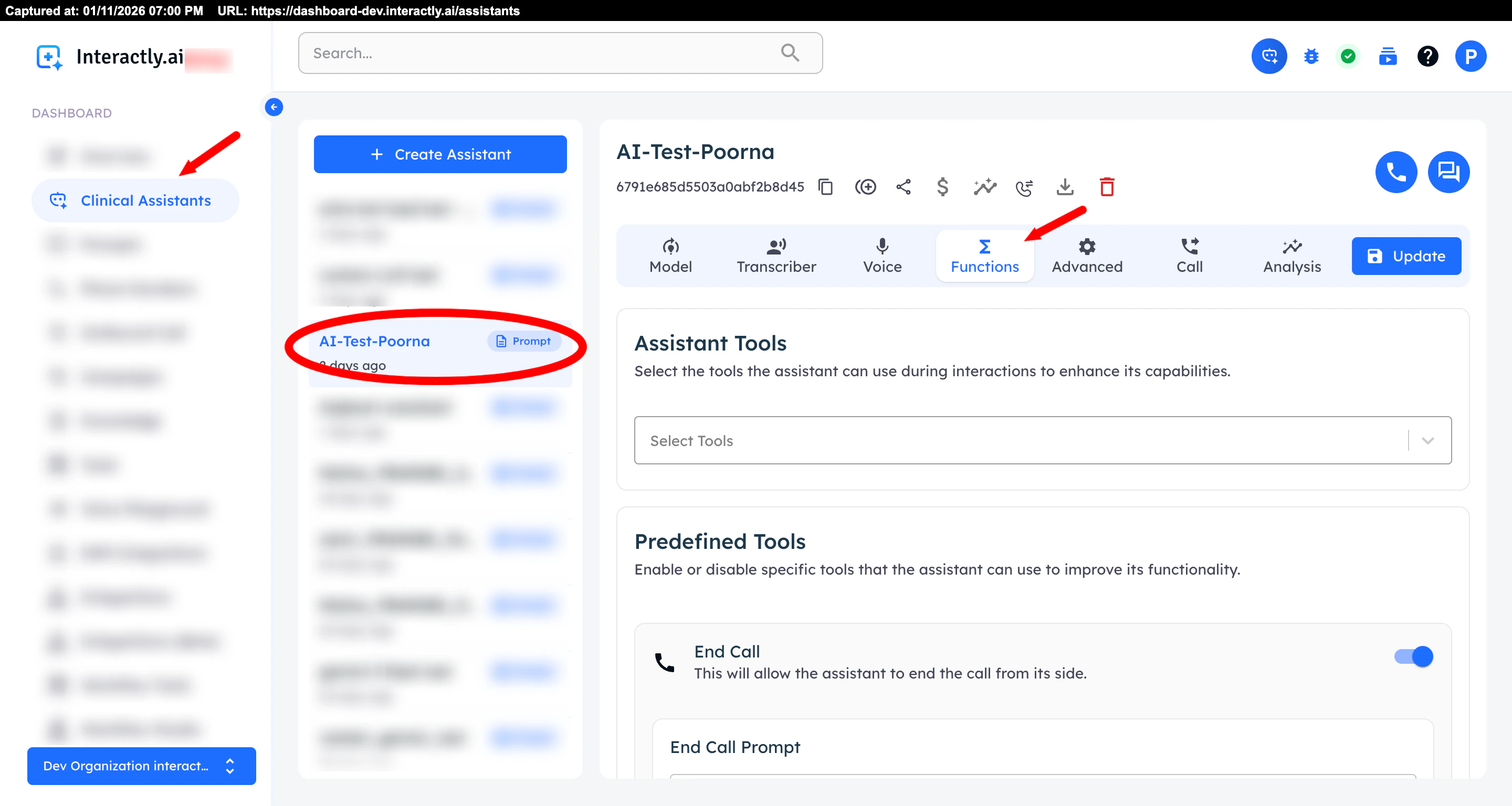
Task: Delete assistant using red trash icon
Action: [x=1106, y=186]
